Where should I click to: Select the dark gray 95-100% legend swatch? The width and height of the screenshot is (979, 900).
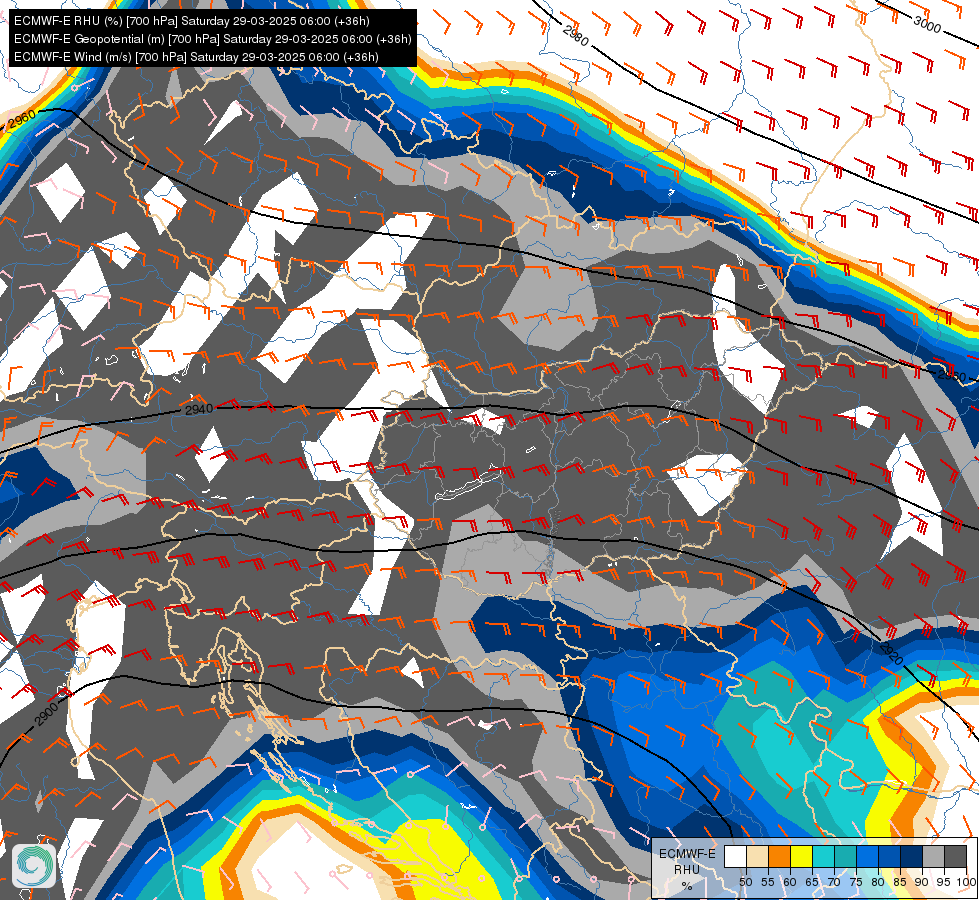pos(956,856)
